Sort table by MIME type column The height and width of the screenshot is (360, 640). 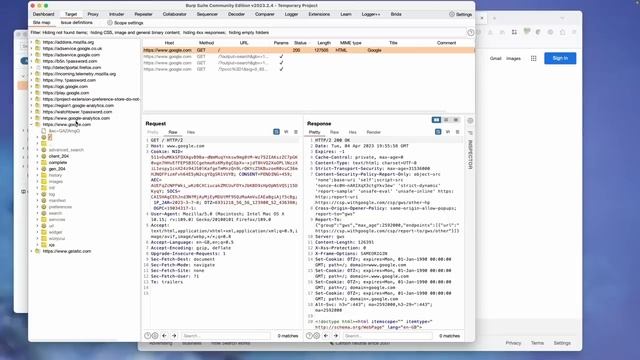(x=351, y=43)
